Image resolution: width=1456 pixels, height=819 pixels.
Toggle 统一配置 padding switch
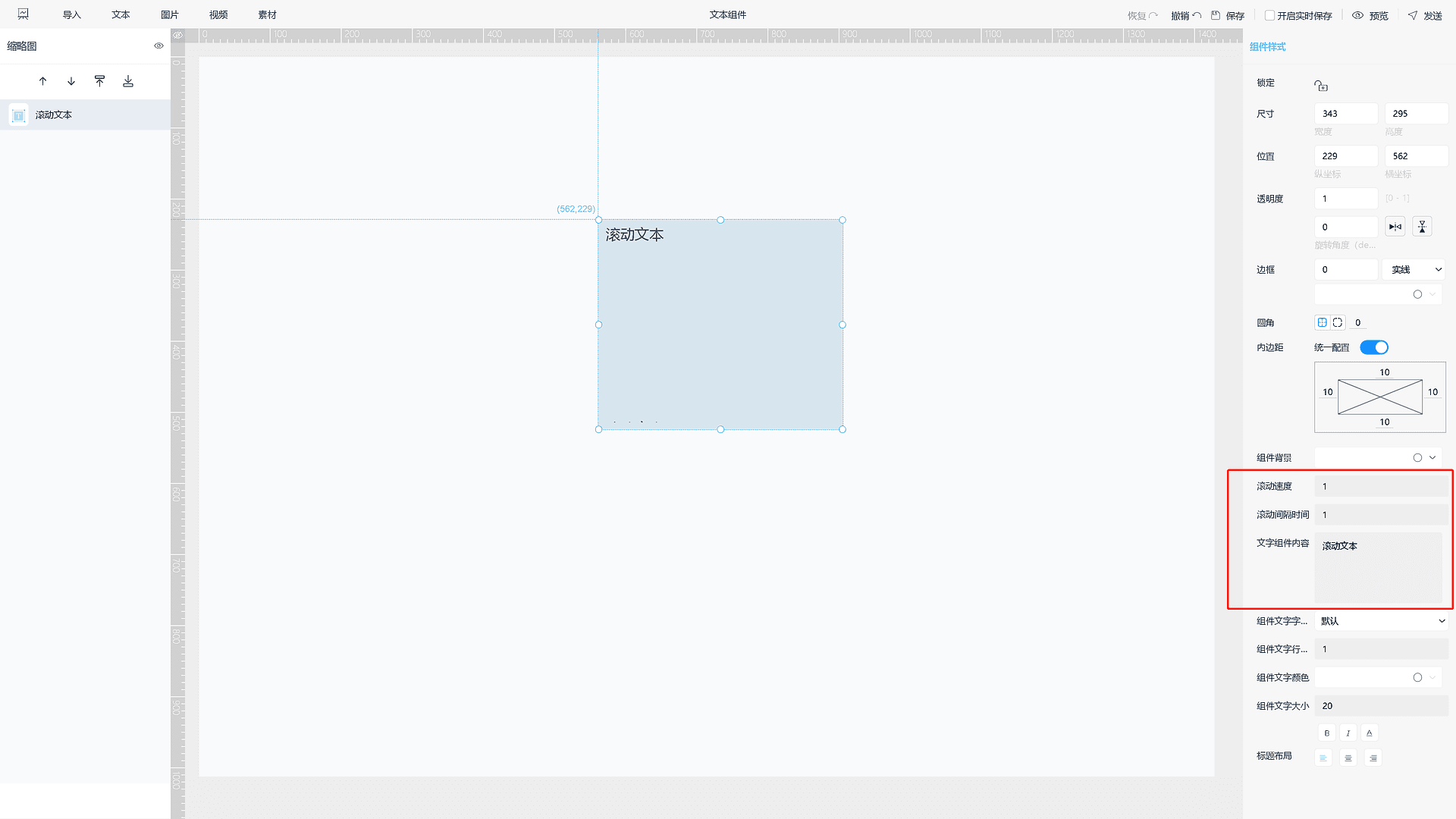tap(1374, 347)
